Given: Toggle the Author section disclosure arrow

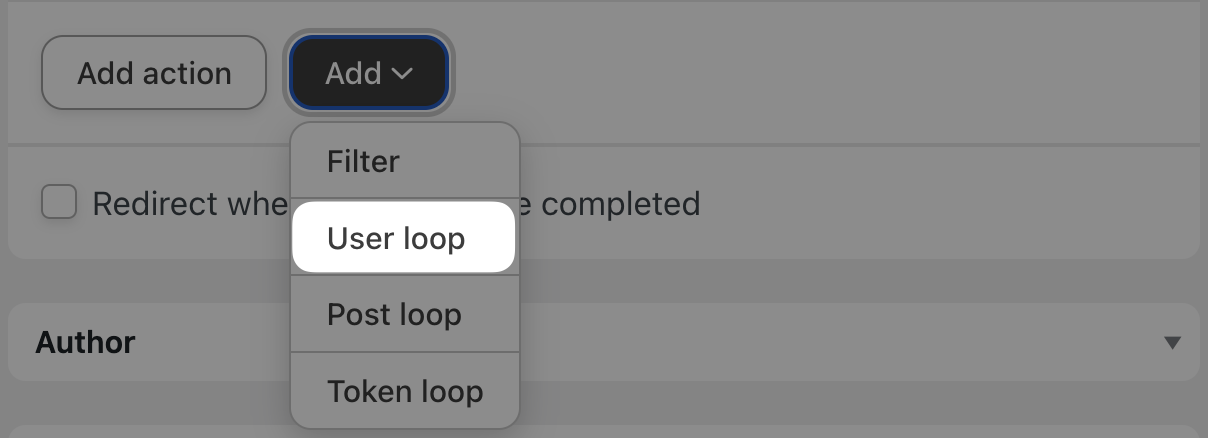Looking at the screenshot, I should tap(1173, 343).
